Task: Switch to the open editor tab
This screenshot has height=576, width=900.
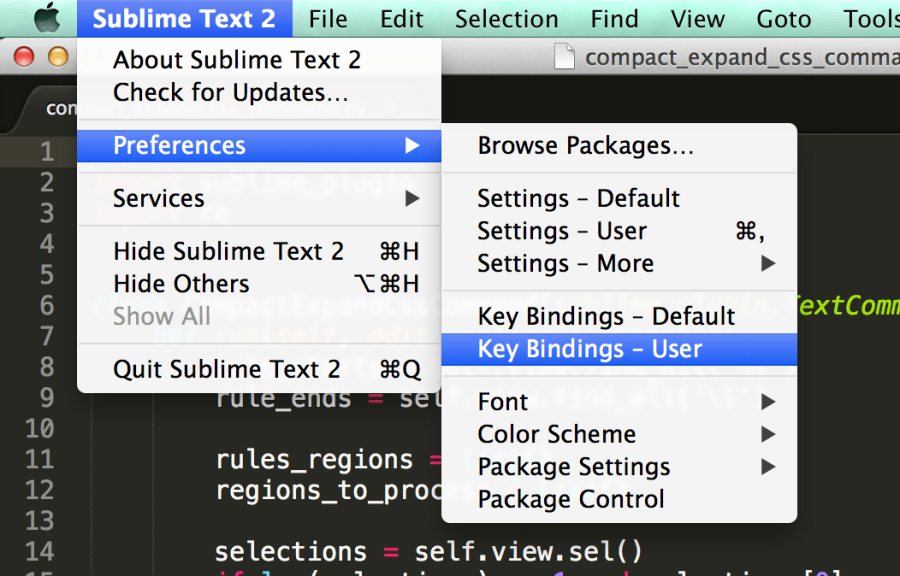Action: tap(57, 108)
